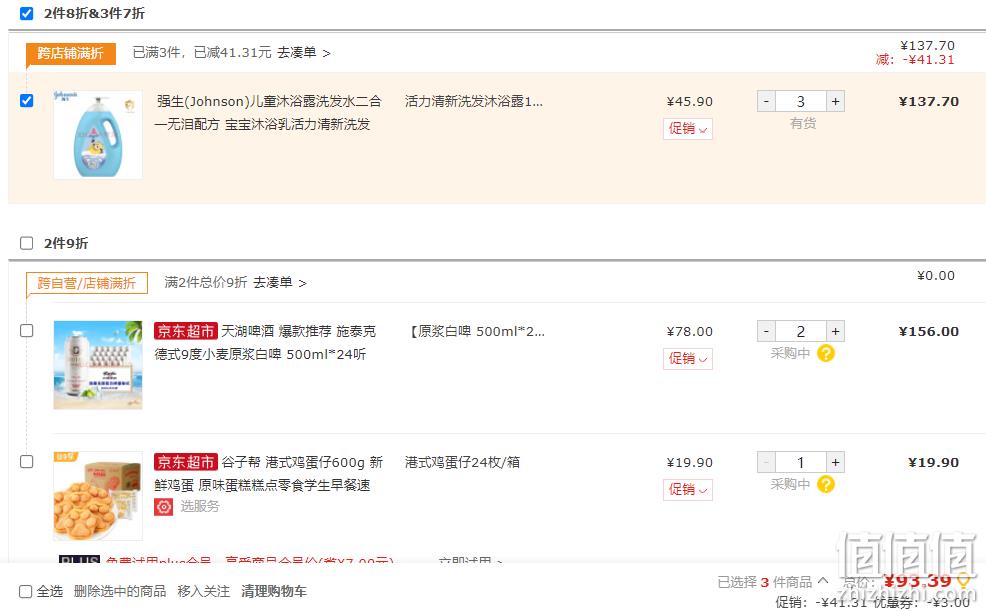Image resolution: width=986 pixels, height=611 pixels.
Task: Click the egg cake quantity field
Action: click(800, 462)
